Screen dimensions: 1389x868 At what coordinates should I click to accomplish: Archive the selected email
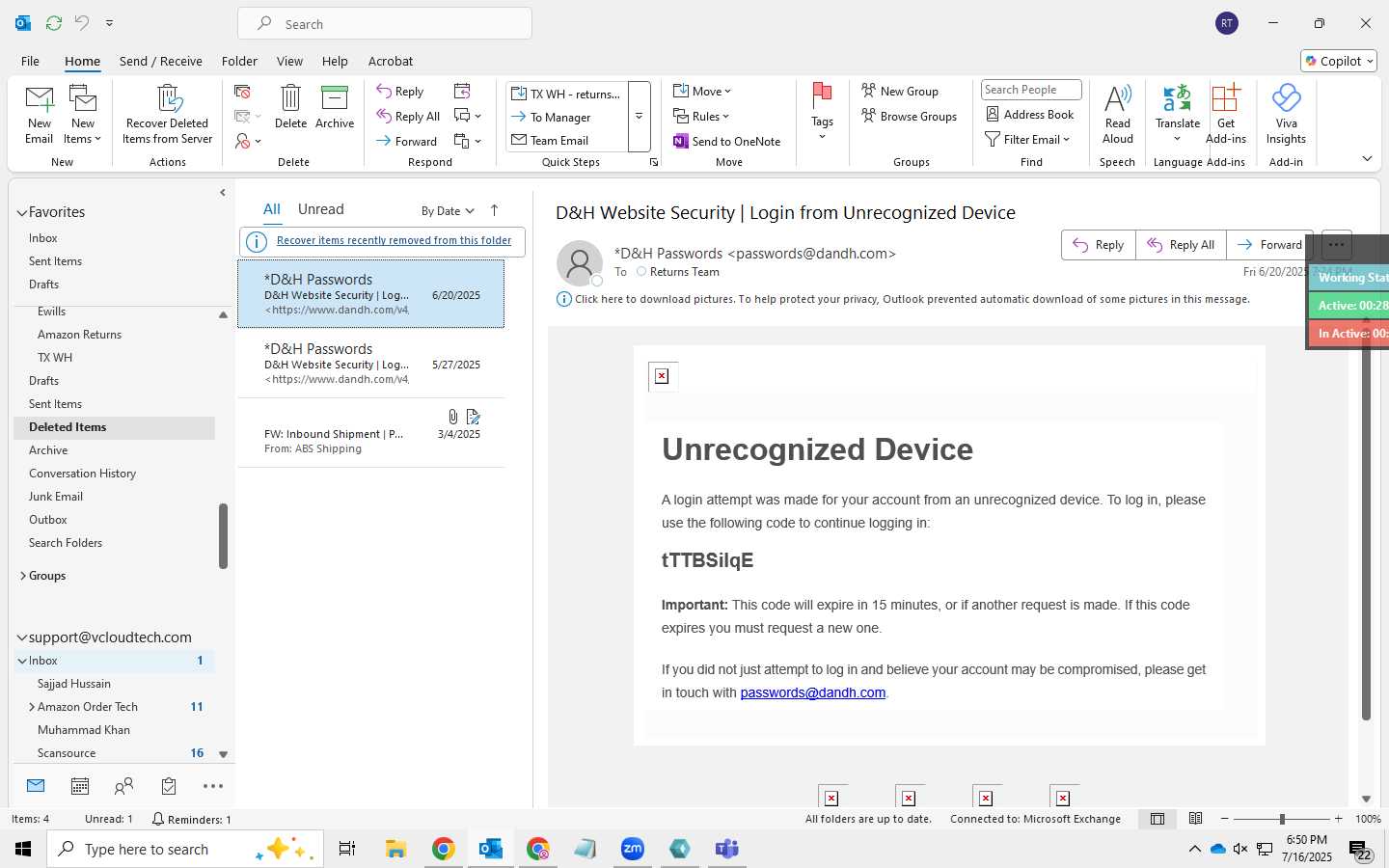(335, 106)
